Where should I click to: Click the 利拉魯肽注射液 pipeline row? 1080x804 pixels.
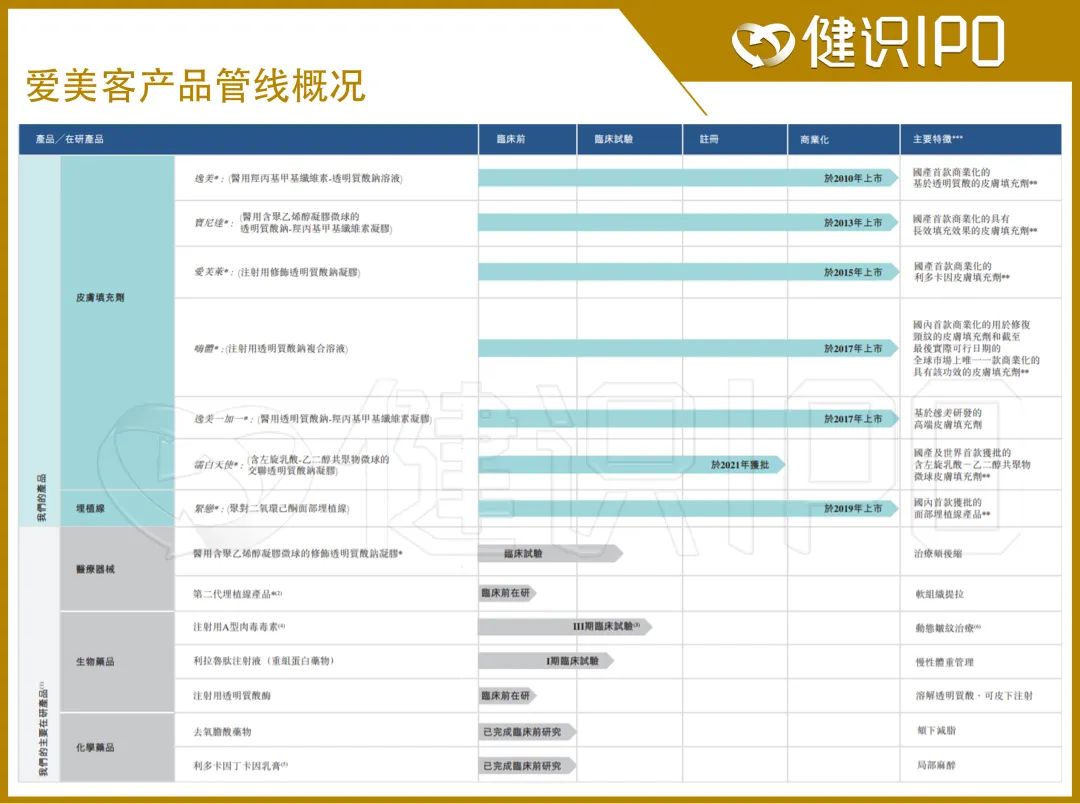coord(264,661)
